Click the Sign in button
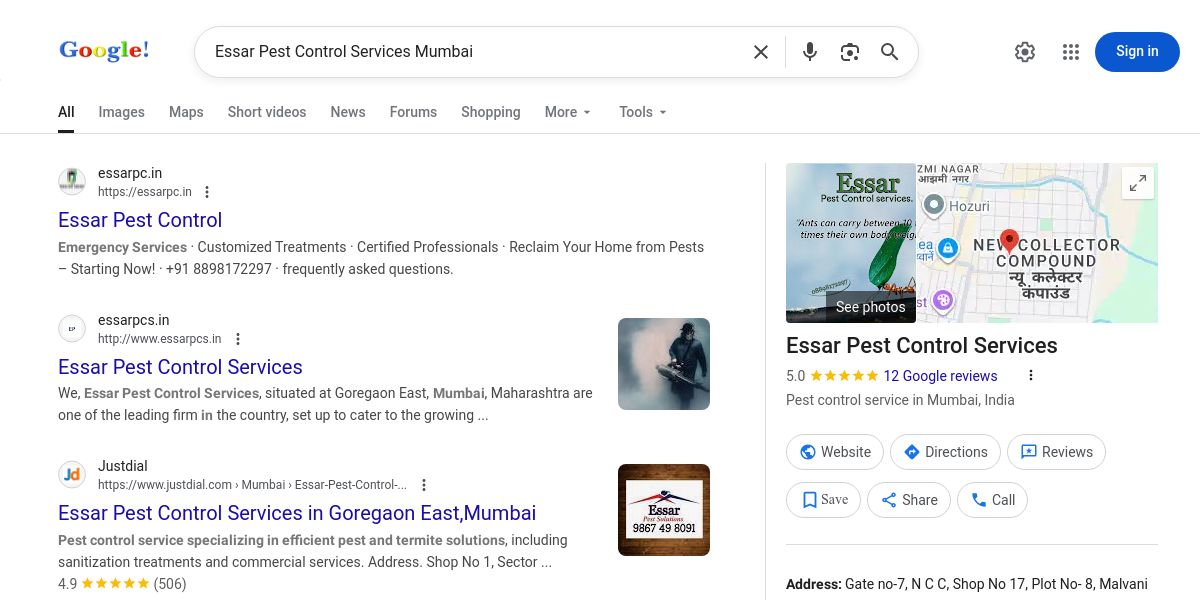 [x=1137, y=52]
